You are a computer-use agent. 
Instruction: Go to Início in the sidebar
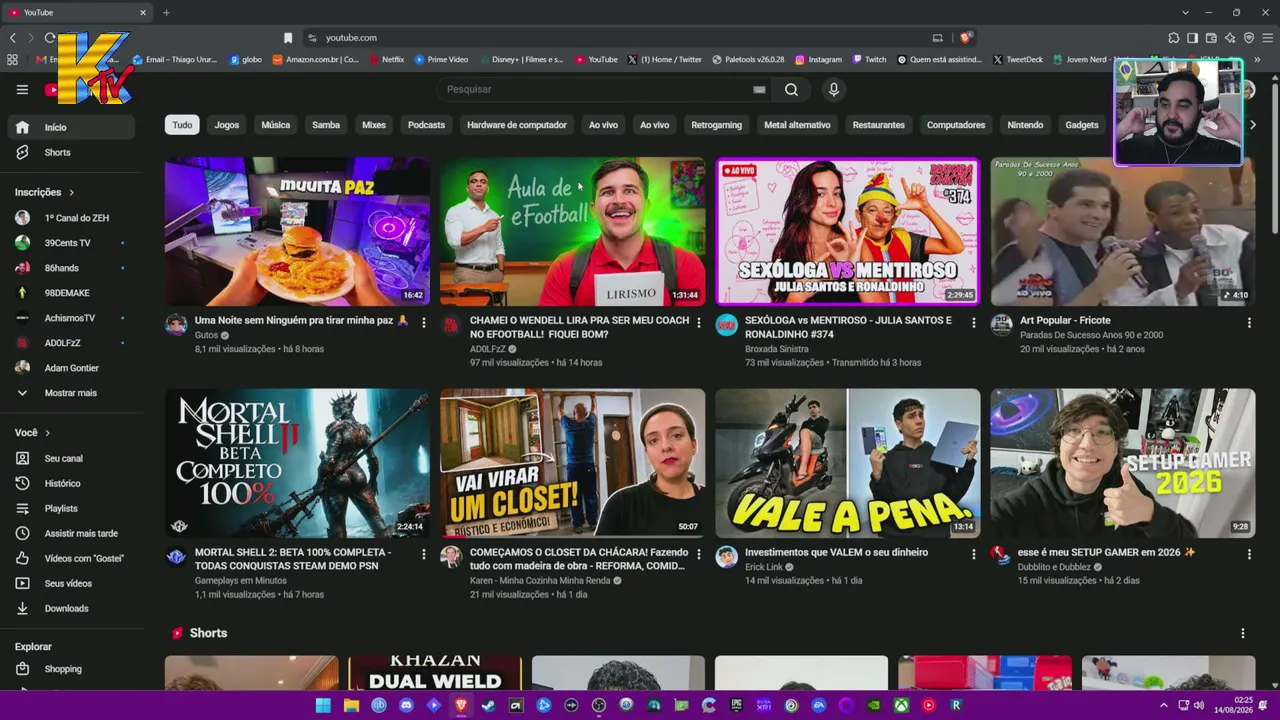(x=70, y=127)
